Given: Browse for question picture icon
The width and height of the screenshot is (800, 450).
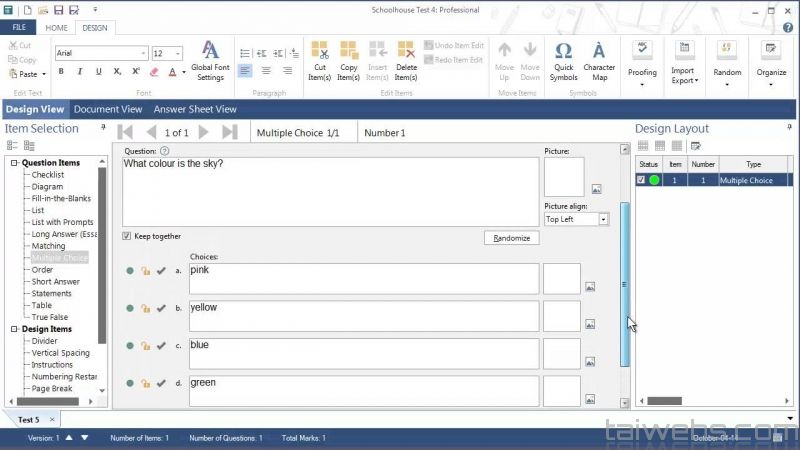Looking at the screenshot, I should point(596,188).
